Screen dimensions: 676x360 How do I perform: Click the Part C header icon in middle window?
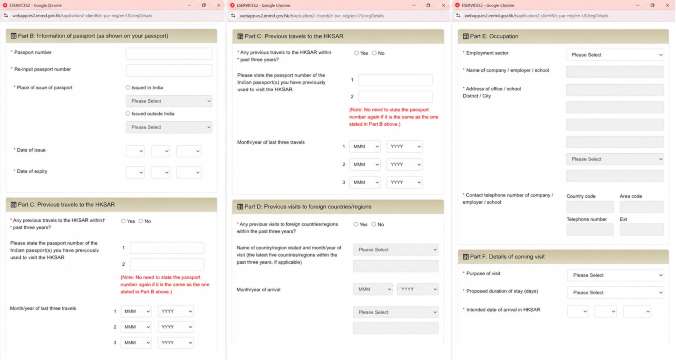pyautogui.click(x=240, y=36)
